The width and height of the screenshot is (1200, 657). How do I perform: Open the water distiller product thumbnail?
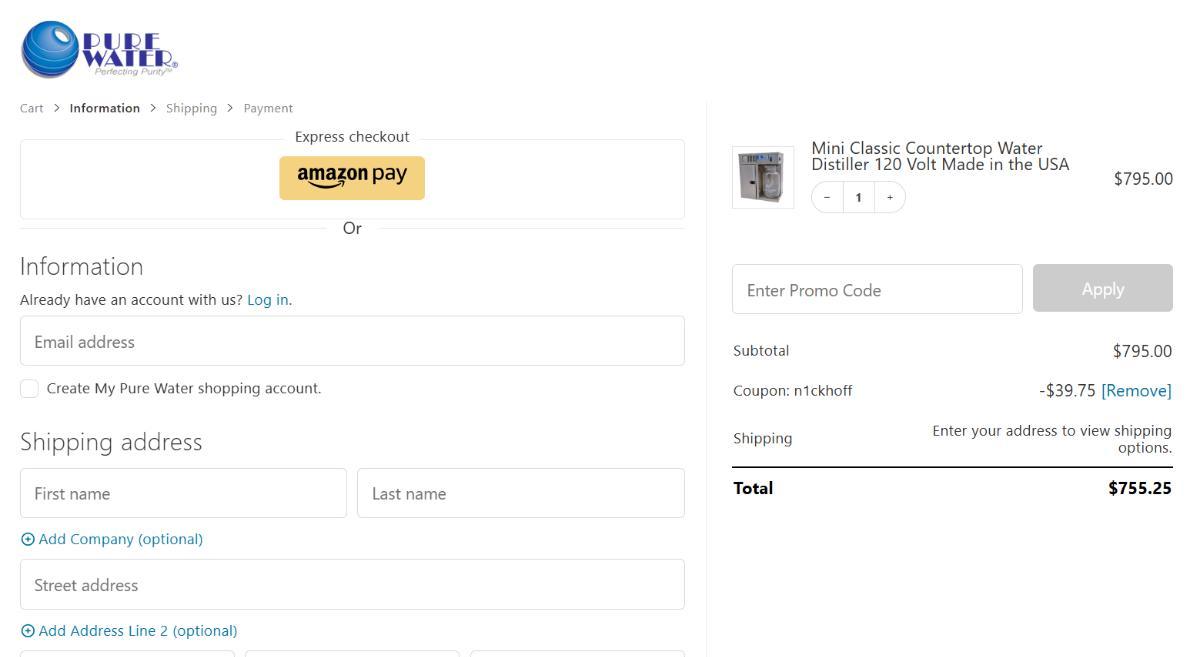763,178
